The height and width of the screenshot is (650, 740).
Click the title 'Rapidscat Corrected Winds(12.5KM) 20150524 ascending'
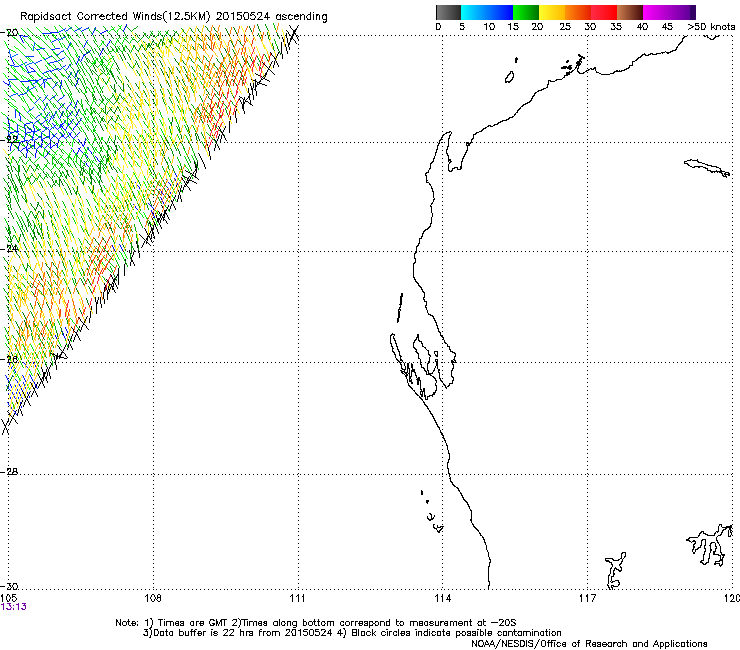(174, 17)
